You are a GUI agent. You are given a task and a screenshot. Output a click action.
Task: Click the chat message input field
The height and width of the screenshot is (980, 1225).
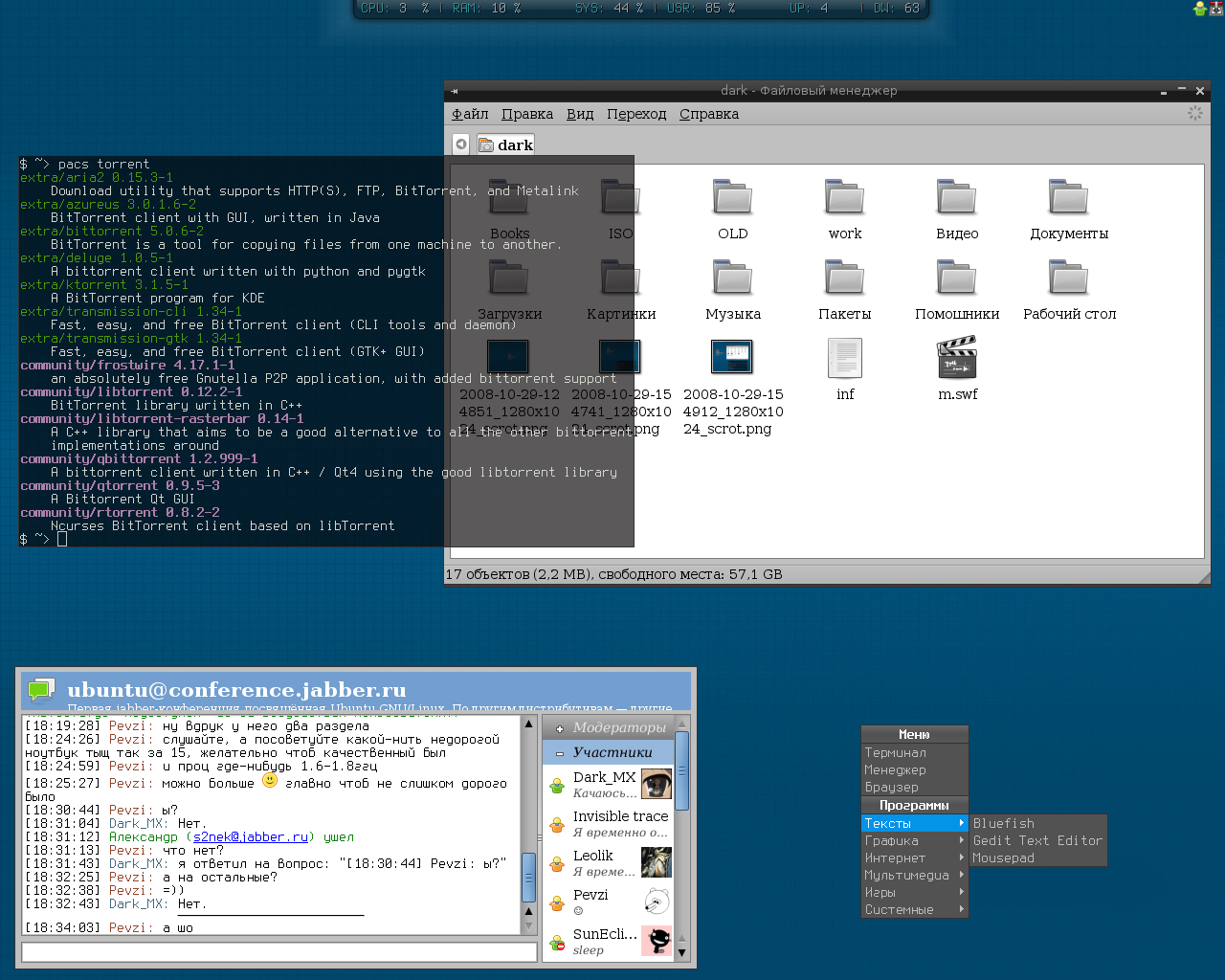pyautogui.click(x=279, y=952)
